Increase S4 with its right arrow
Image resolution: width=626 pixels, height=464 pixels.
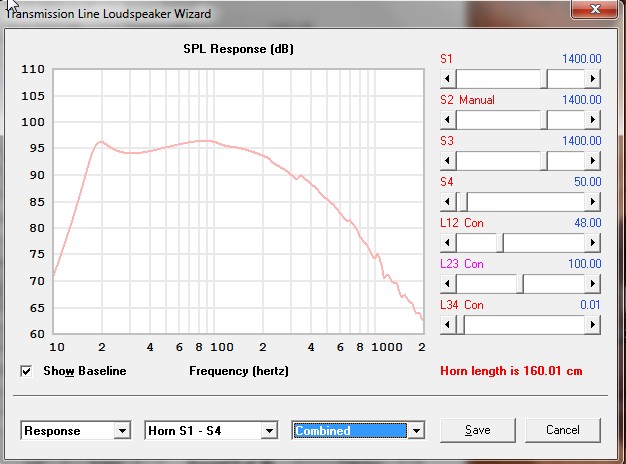click(x=593, y=202)
